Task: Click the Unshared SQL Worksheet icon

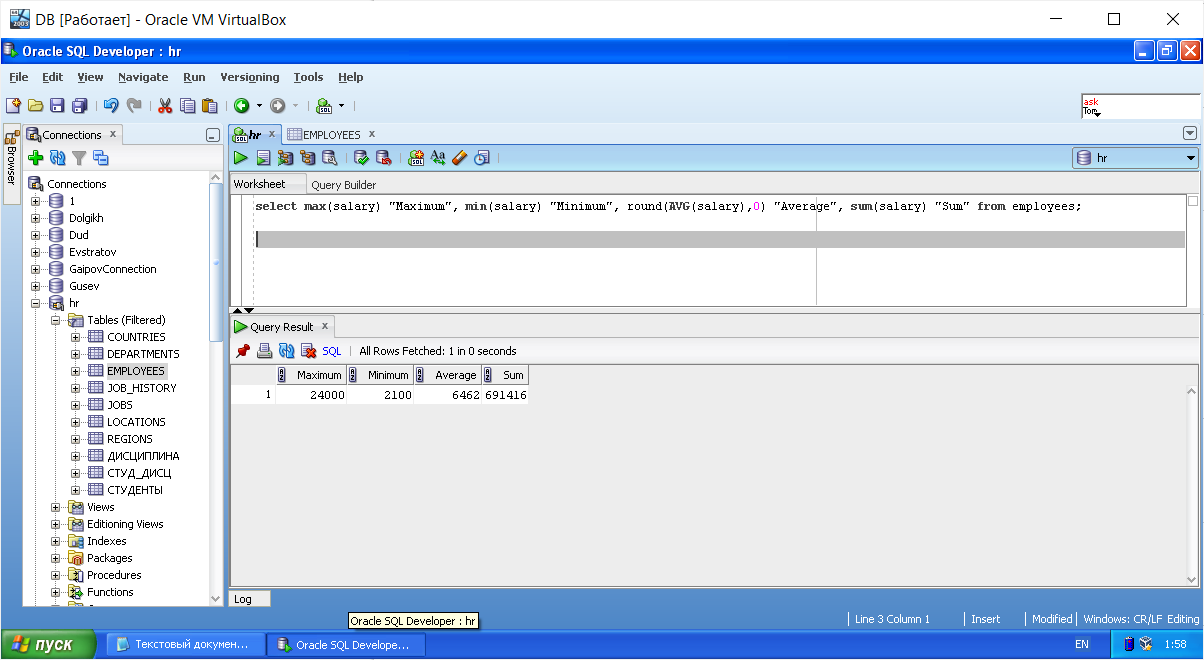Action: pyautogui.click(x=416, y=158)
